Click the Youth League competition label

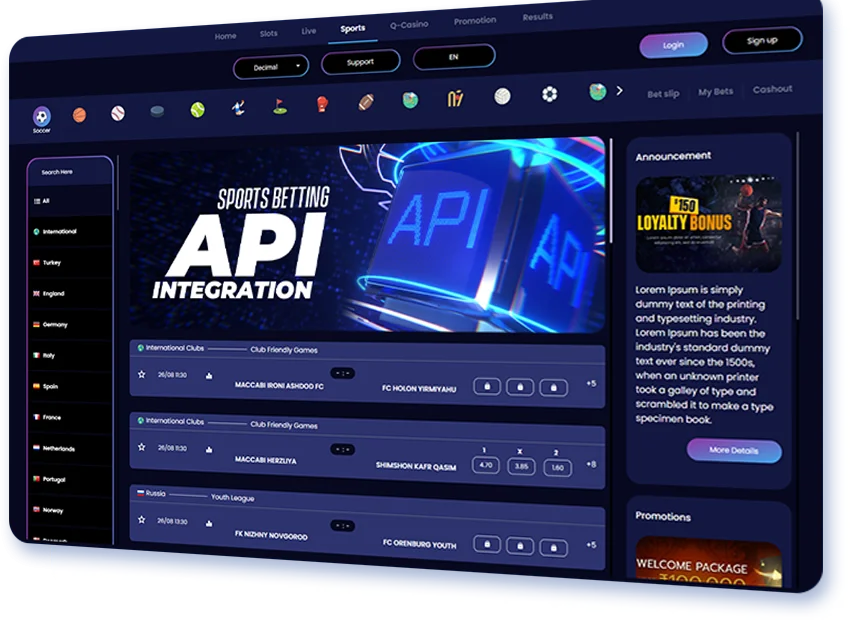click(x=232, y=498)
